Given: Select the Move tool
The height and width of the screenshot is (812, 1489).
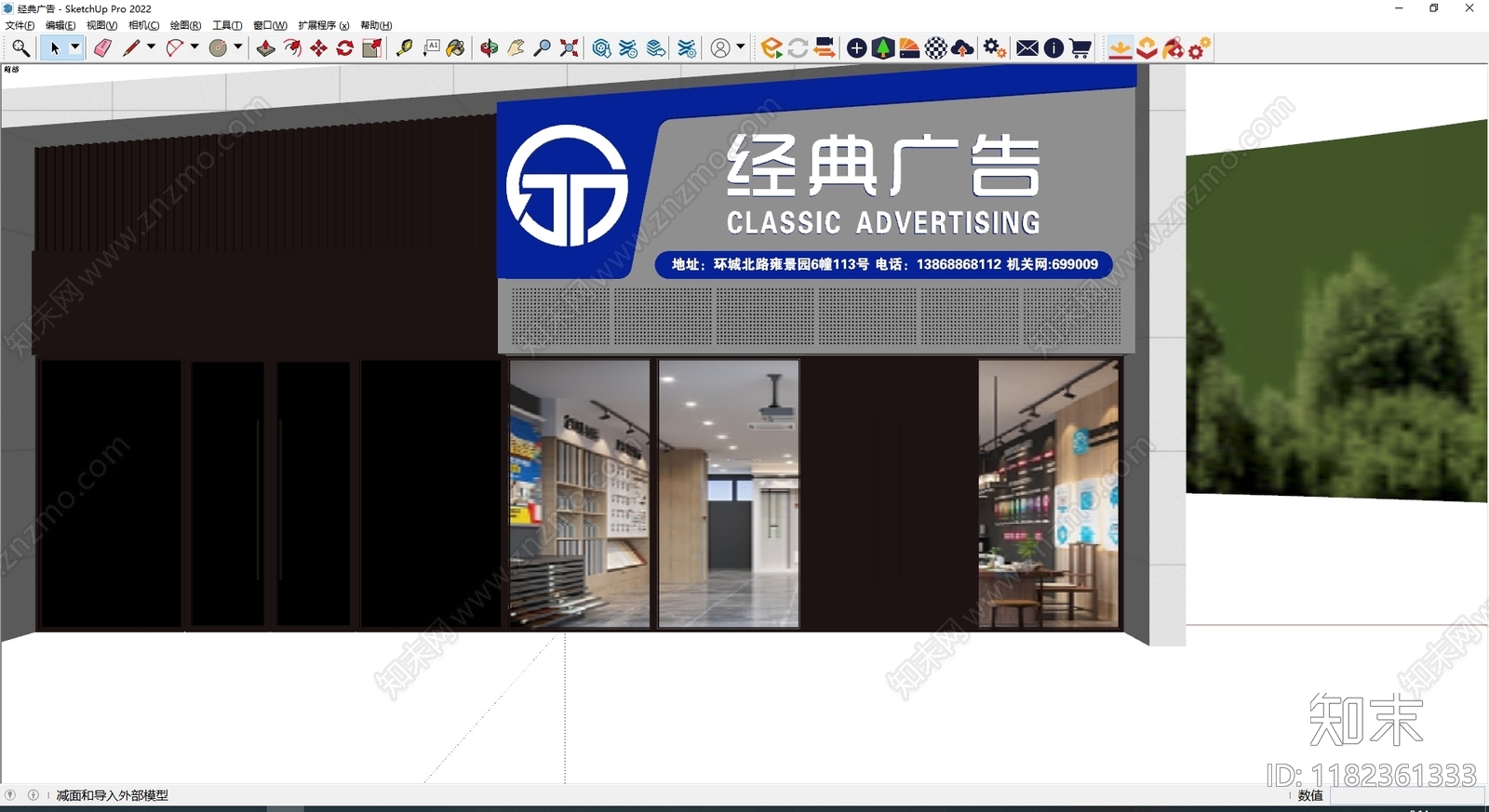Looking at the screenshot, I should click(x=318, y=47).
